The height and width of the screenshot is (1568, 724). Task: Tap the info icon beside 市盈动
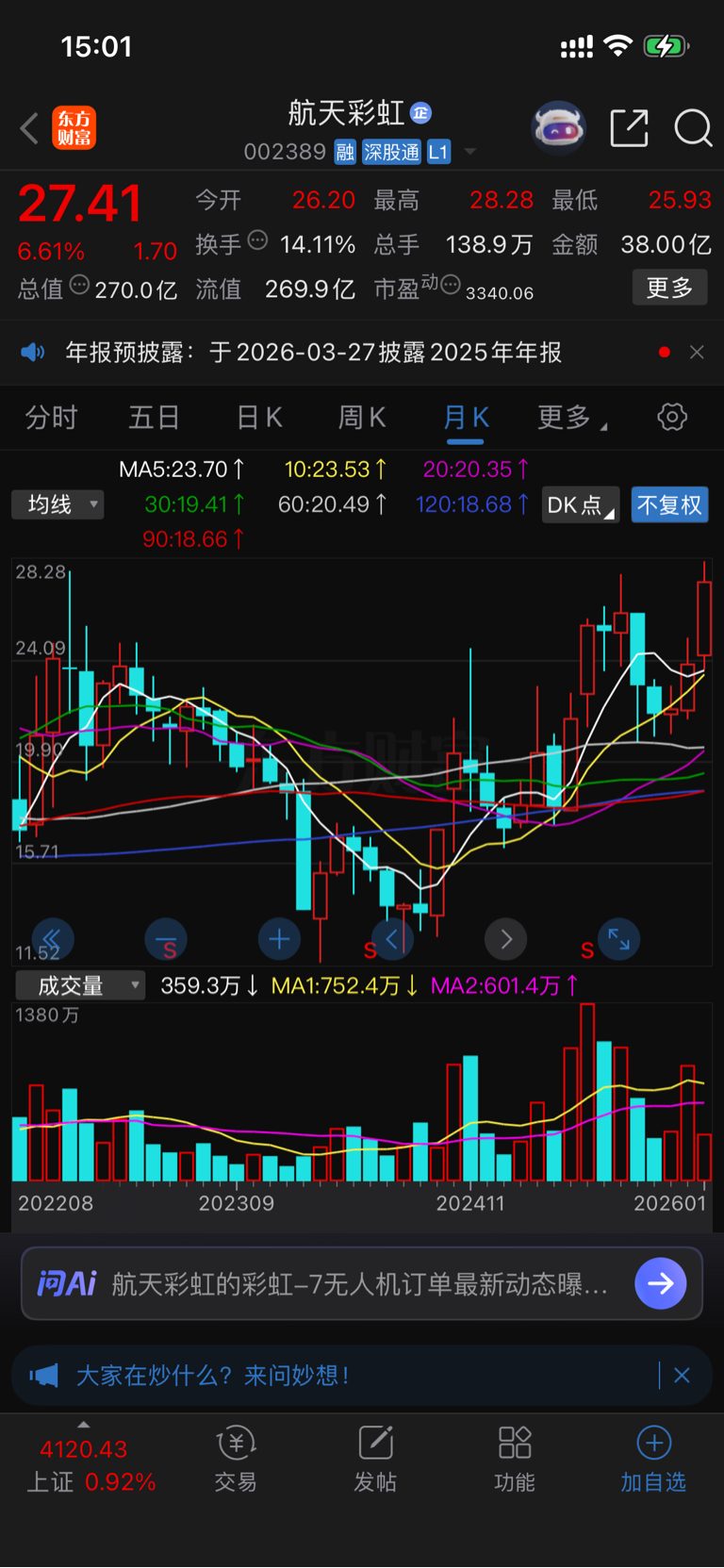click(451, 284)
